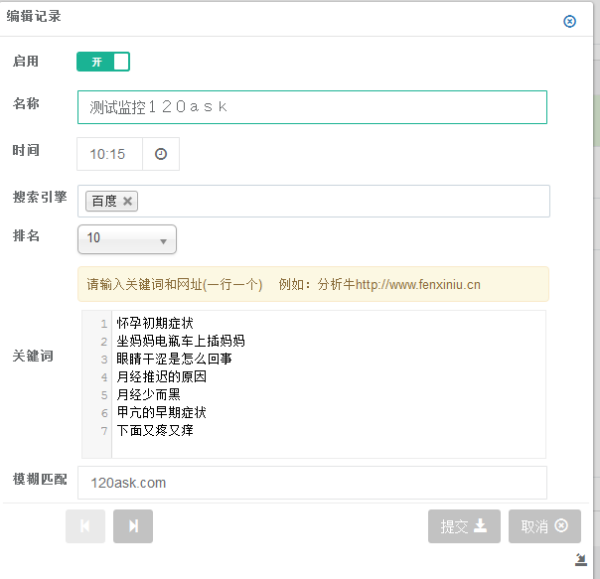
Task: Click the 甲亢的早期症状 keyword line
Action: point(161,412)
